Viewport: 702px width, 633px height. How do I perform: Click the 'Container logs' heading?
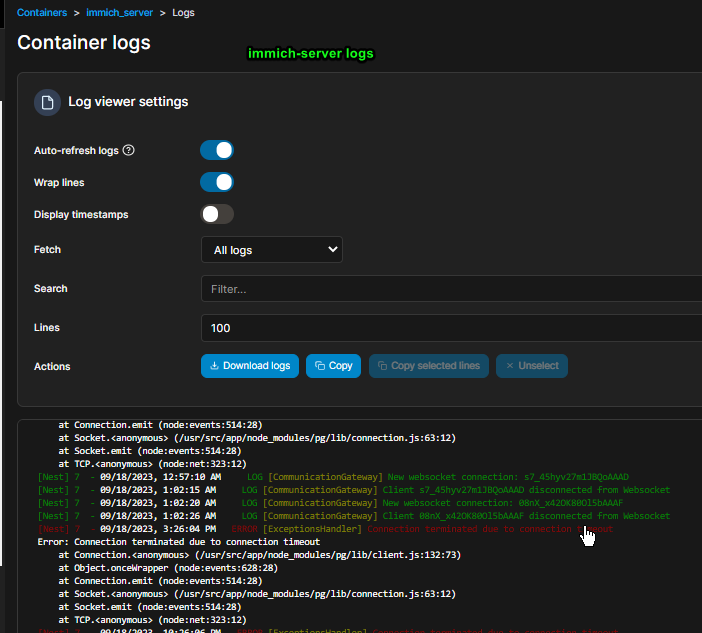[x=84, y=43]
